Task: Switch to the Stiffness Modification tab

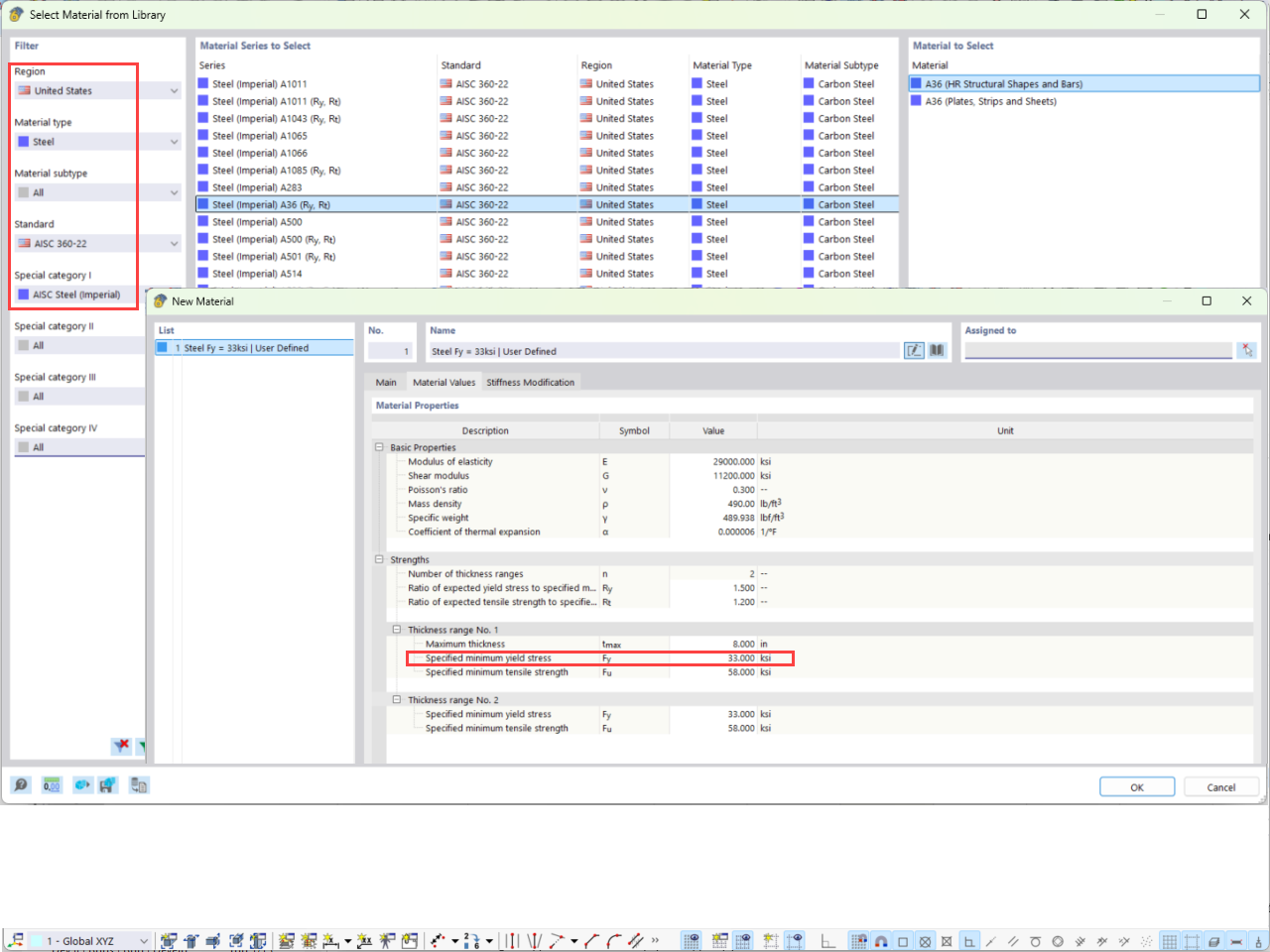Action: click(x=530, y=382)
